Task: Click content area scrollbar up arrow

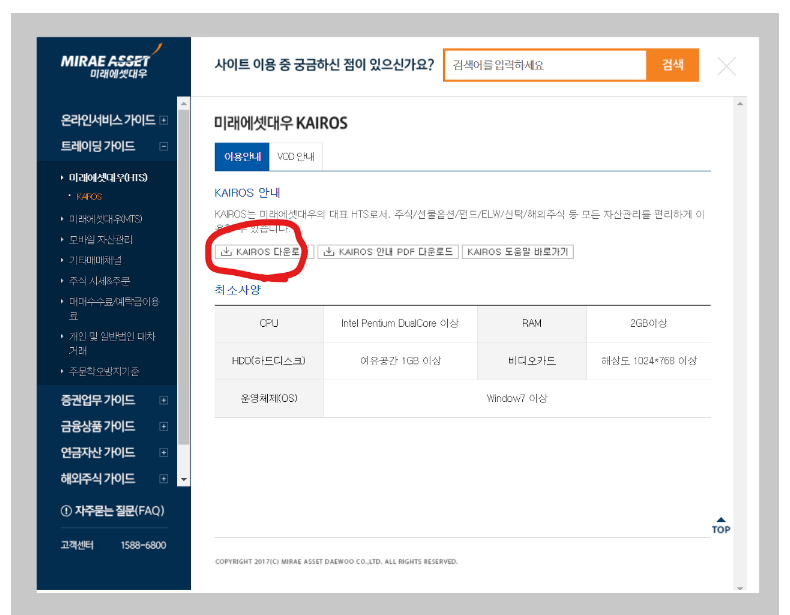Action: point(740,104)
